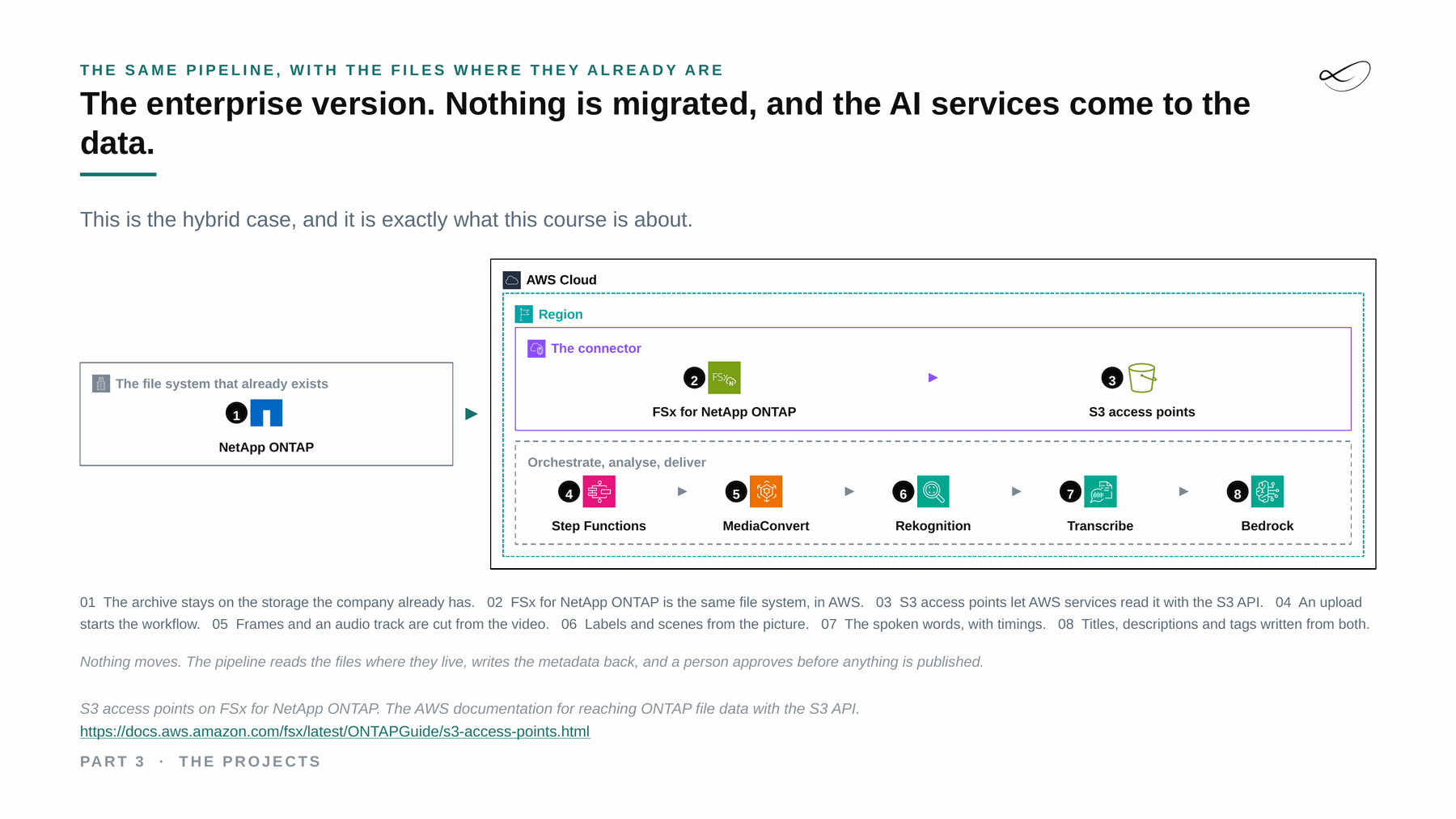Click 'The connector' group title
This screenshot has height=819, width=1456.
(x=596, y=349)
